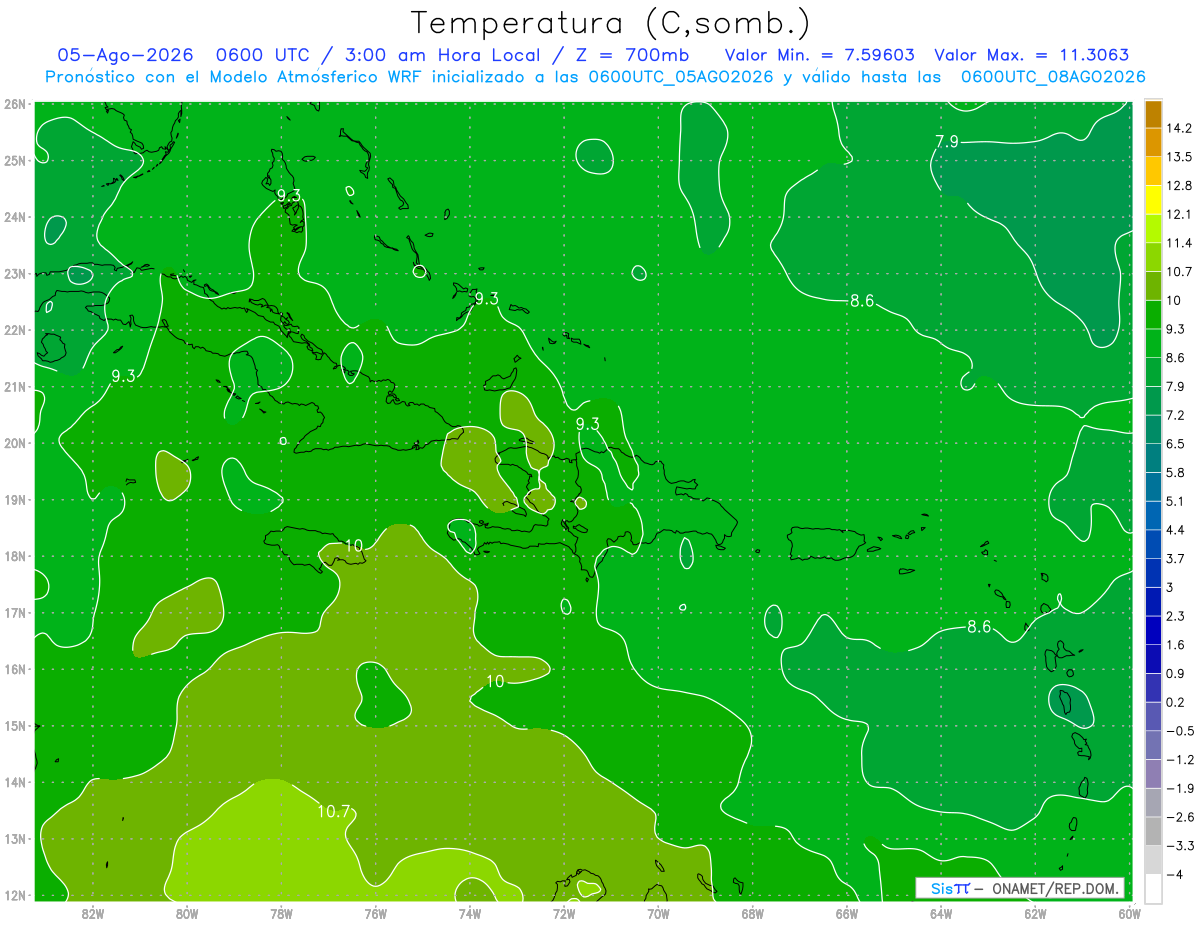Viewport: 1200px width, 927px height.
Task: Click the "Sis" logo text in credit box
Action: point(941,888)
